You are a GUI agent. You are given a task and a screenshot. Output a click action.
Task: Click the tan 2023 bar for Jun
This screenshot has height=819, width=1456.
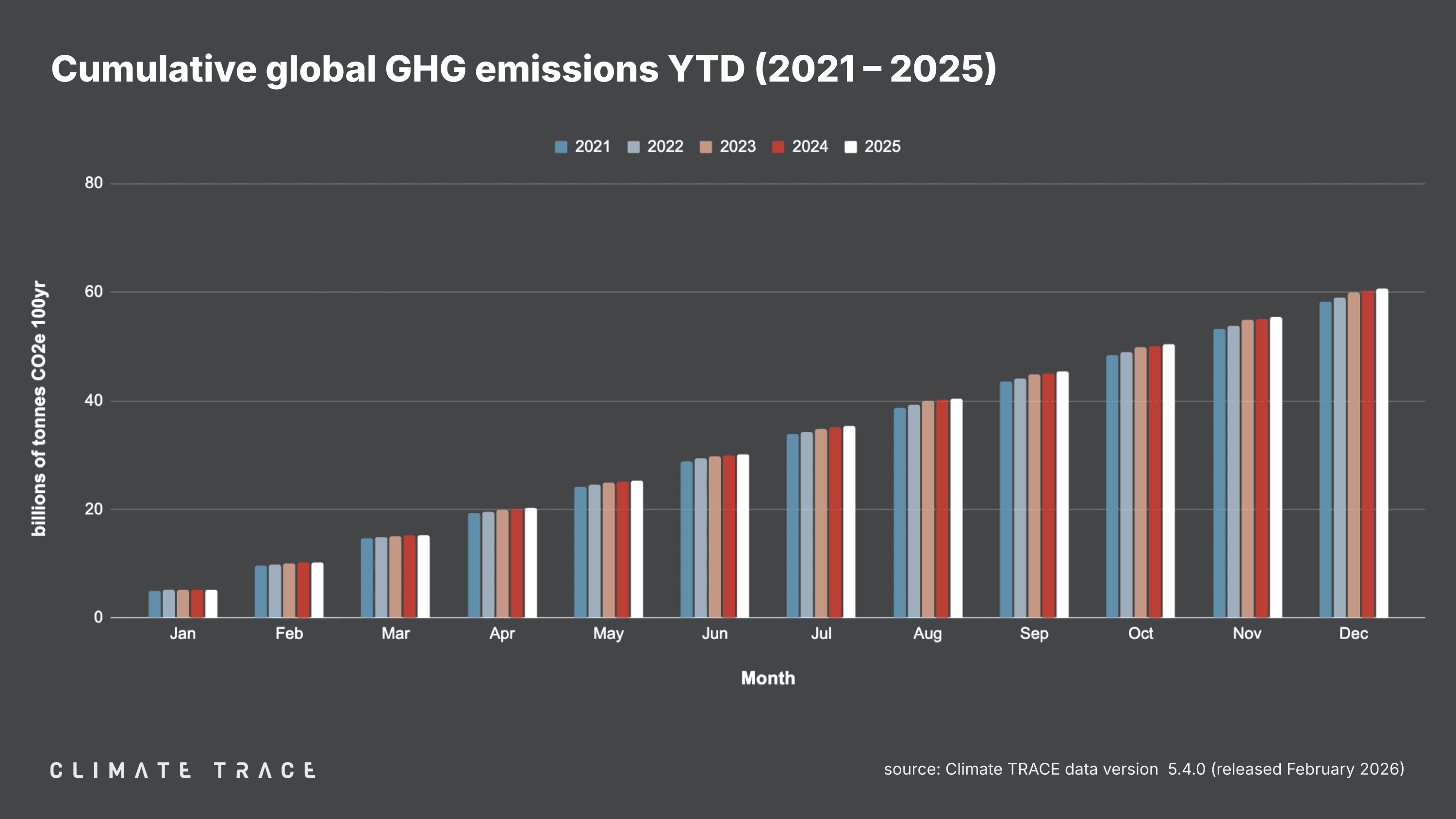[714, 537]
